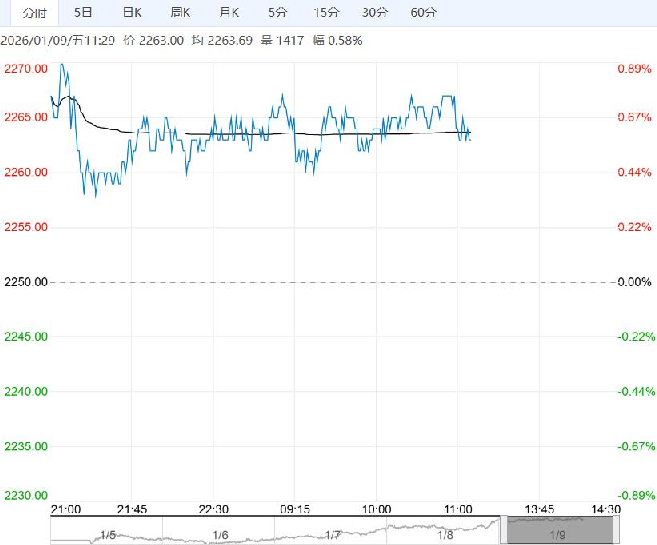Open the 日K daily candlestick tab
This screenshot has width=657, height=545.
coord(131,13)
